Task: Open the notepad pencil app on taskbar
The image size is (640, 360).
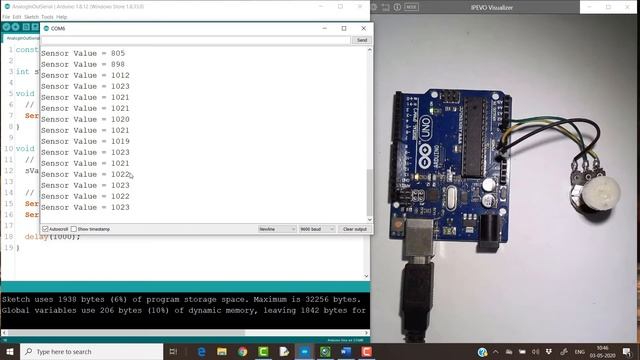Action: tap(284, 351)
